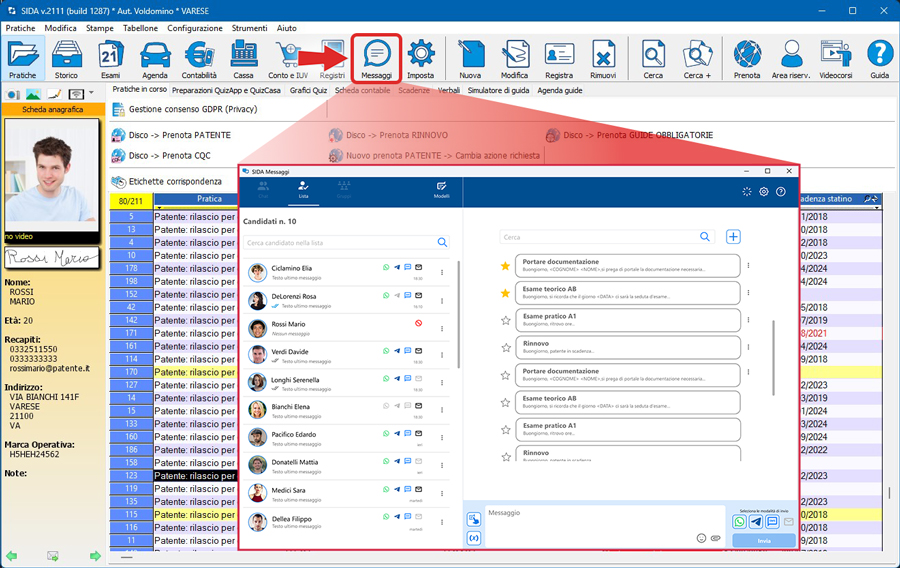Open the Configurazione menu

195,28
